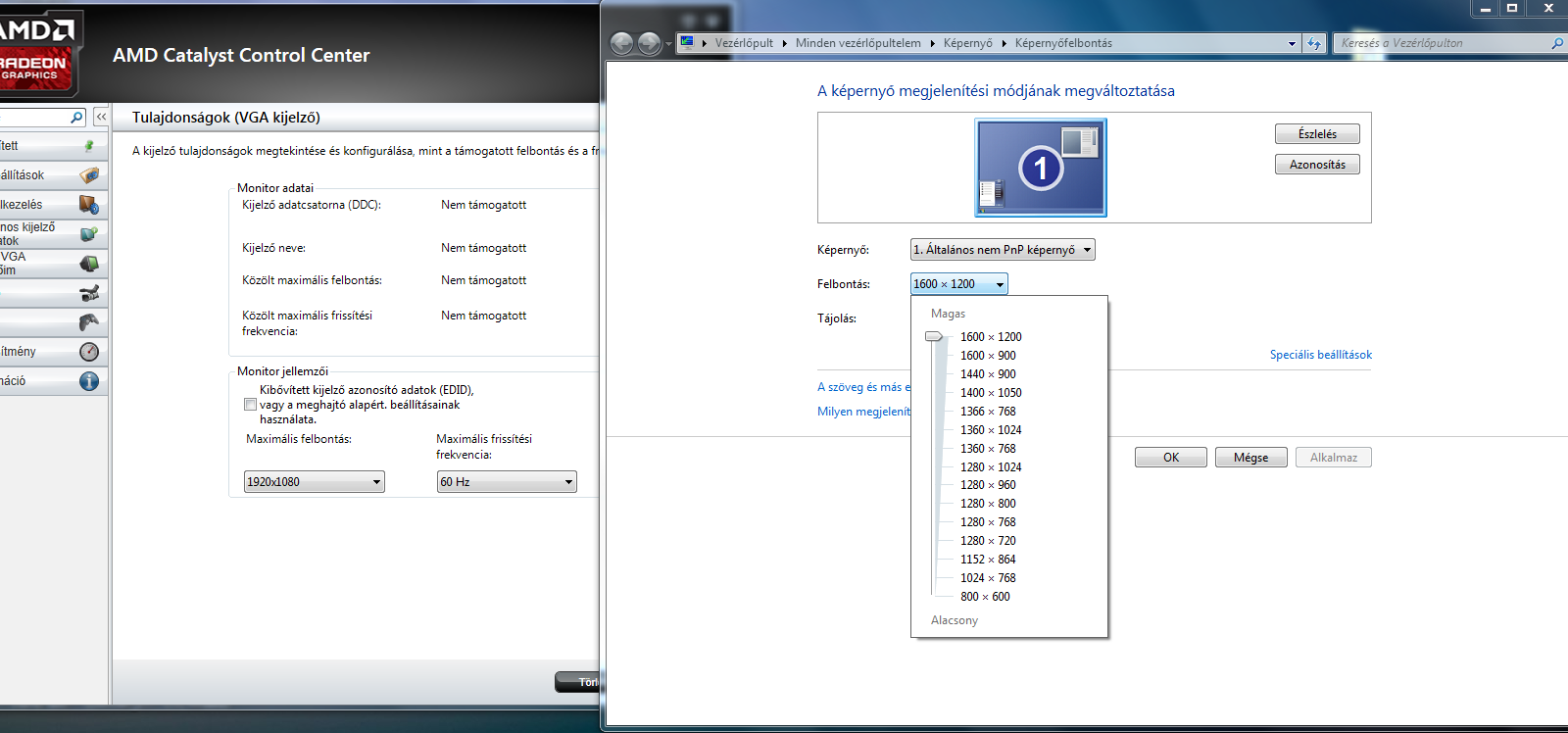The height and width of the screenshot is (733, 1568).
Task: Go back in Control Panel window
Action: click(x=621, y=43)
